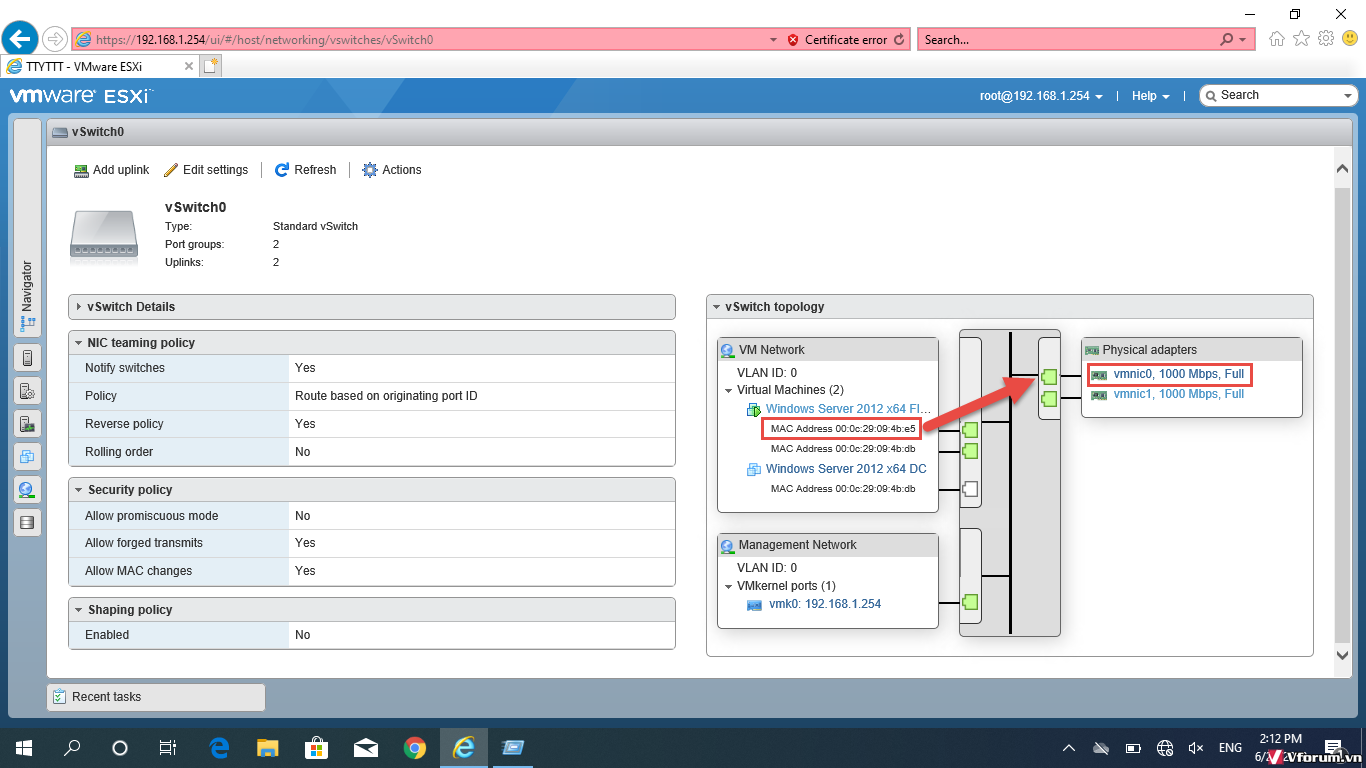Click the VM Network port group icon
Viewport: 1366px width, 768px height.
click(x=728, y=350)
